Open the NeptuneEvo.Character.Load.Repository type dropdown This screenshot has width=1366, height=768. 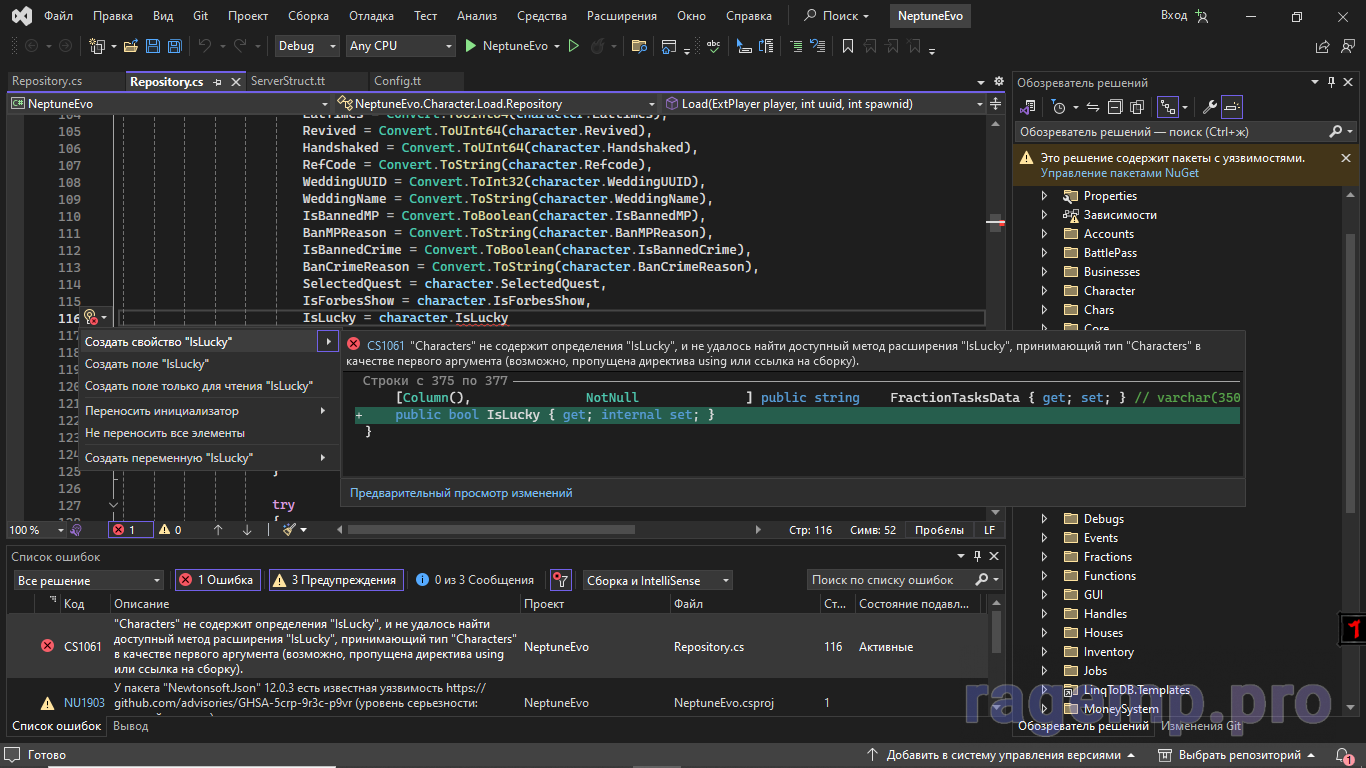coord(497,104)
